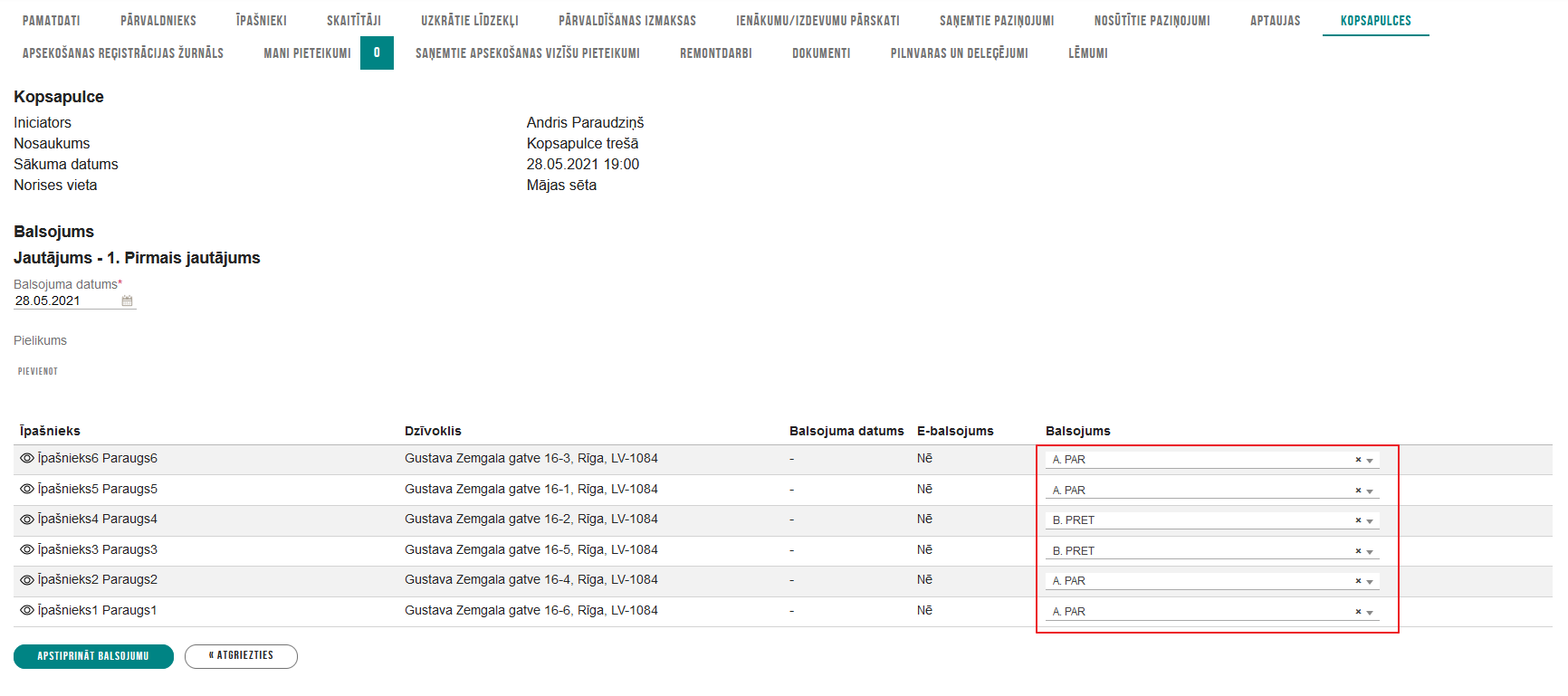Open the Mani pieteikumi tab
This screenshot has width=1568, height=696.
pos(307,53)
